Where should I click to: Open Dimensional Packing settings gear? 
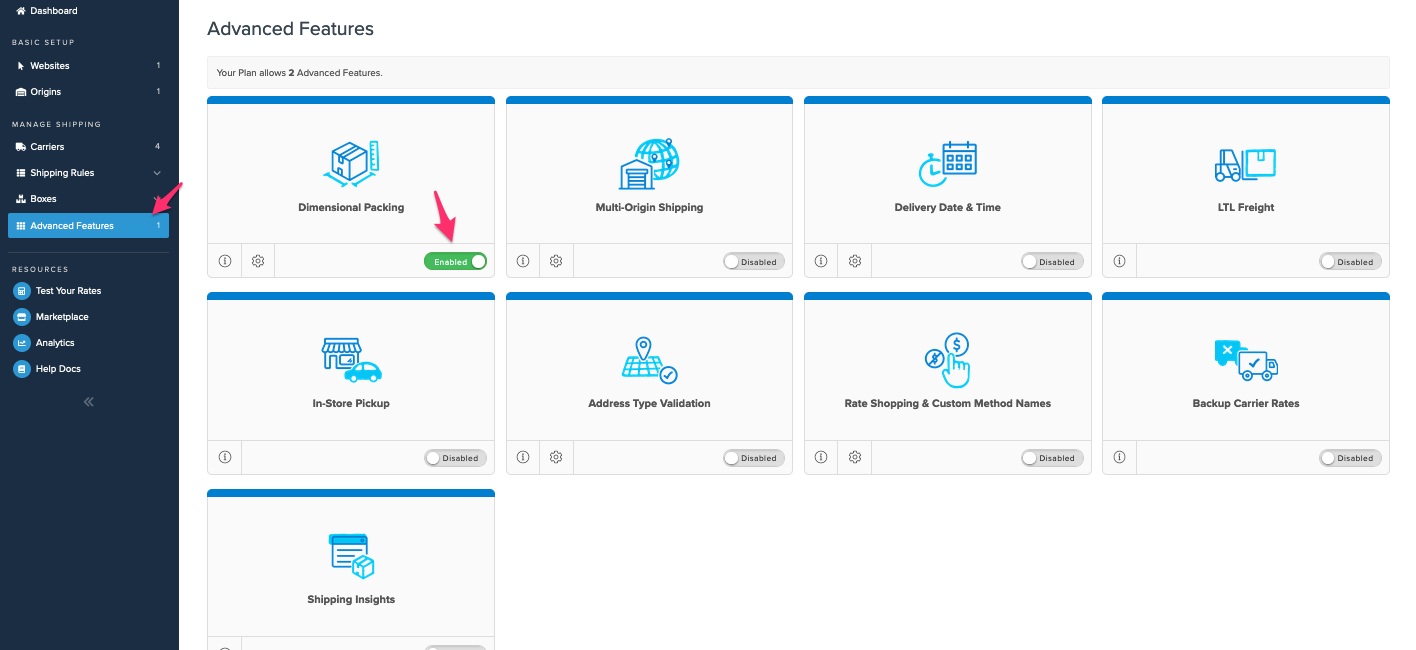tap(258, 262)
